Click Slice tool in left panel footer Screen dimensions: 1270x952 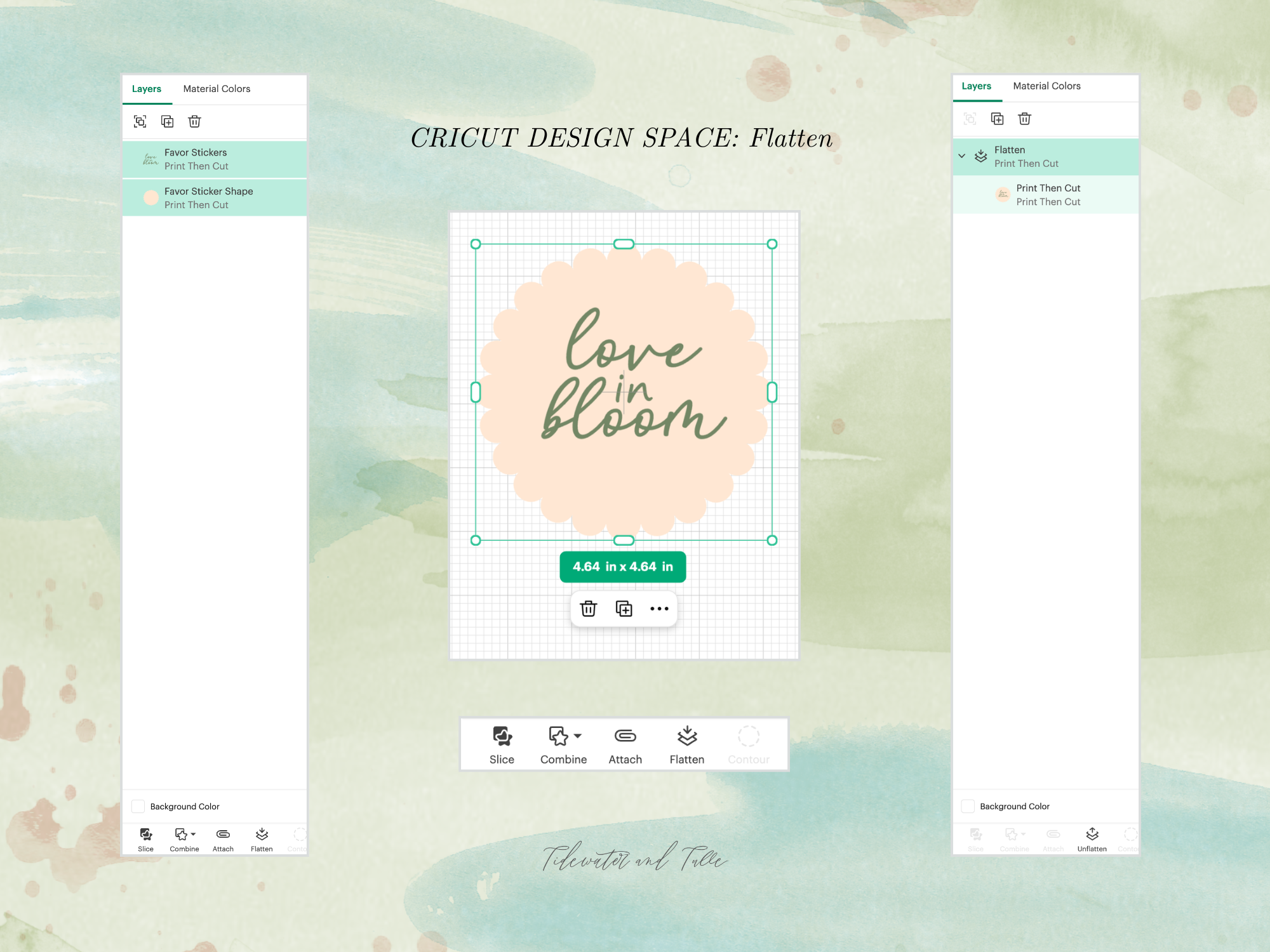point(146,840)
